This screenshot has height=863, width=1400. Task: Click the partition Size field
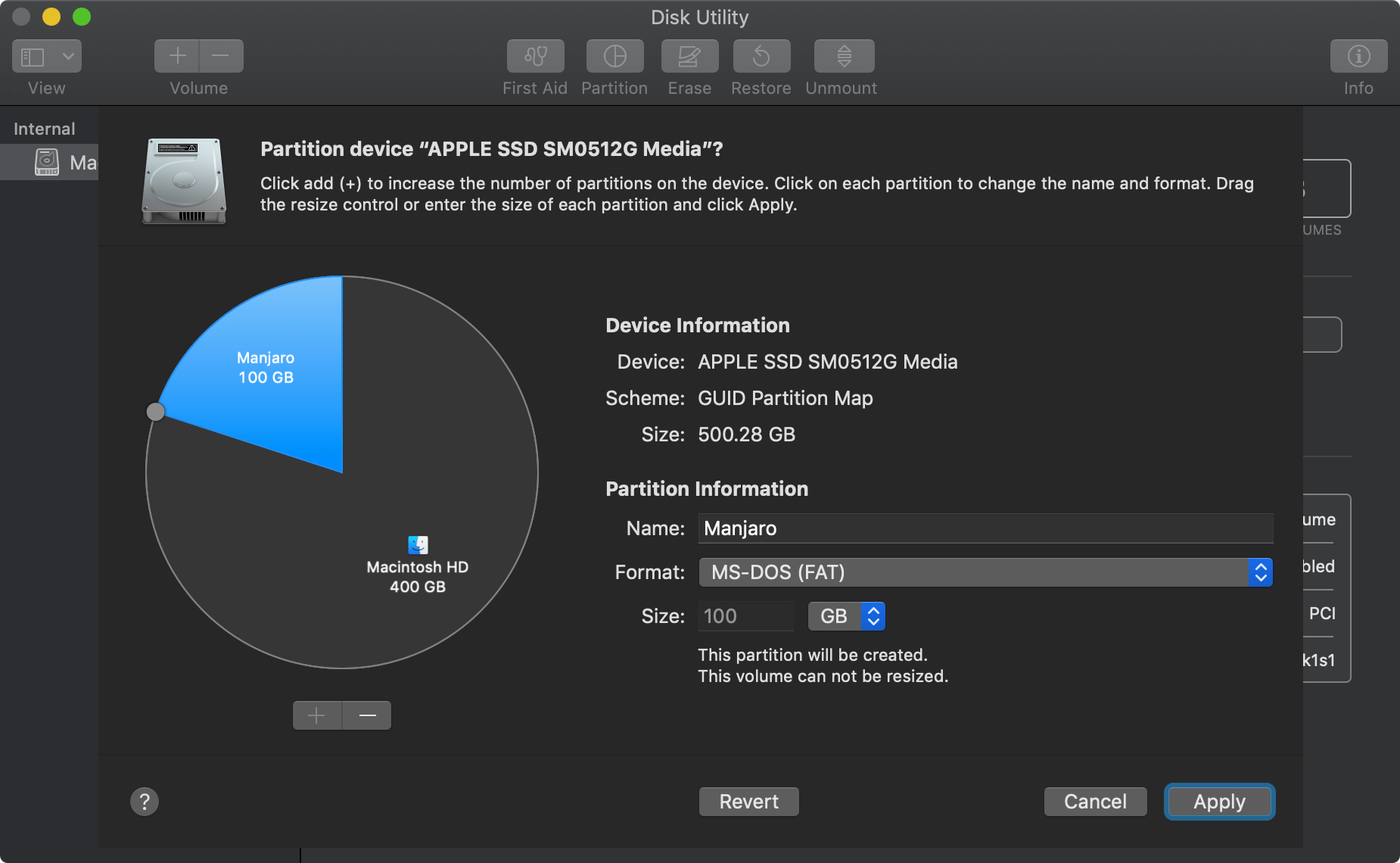click(745, 616)
